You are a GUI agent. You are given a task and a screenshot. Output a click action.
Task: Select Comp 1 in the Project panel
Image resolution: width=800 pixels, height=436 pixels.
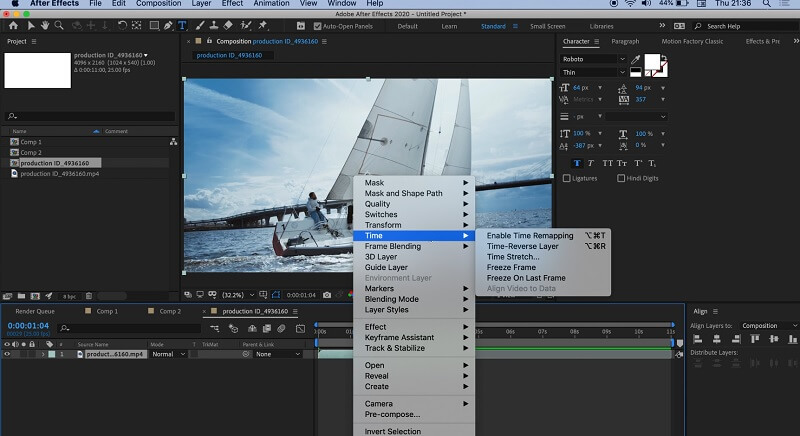click(x=31, y=142)
